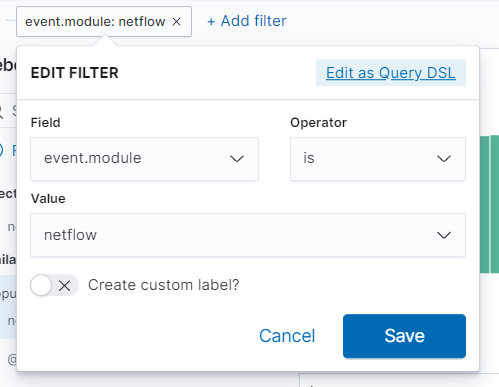Screen dimensions: 499x387
Task: Expand the Value dropdown chevron
Action: pos(444,235)
